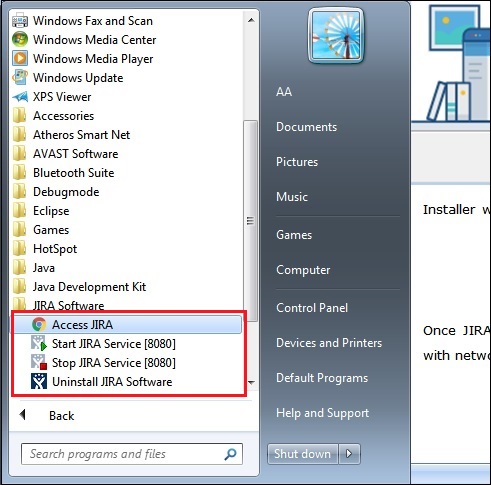The width and height of the screenshot is (491, 485).
Task: Open Windows Media Player icon
Action: coord(20,58)
